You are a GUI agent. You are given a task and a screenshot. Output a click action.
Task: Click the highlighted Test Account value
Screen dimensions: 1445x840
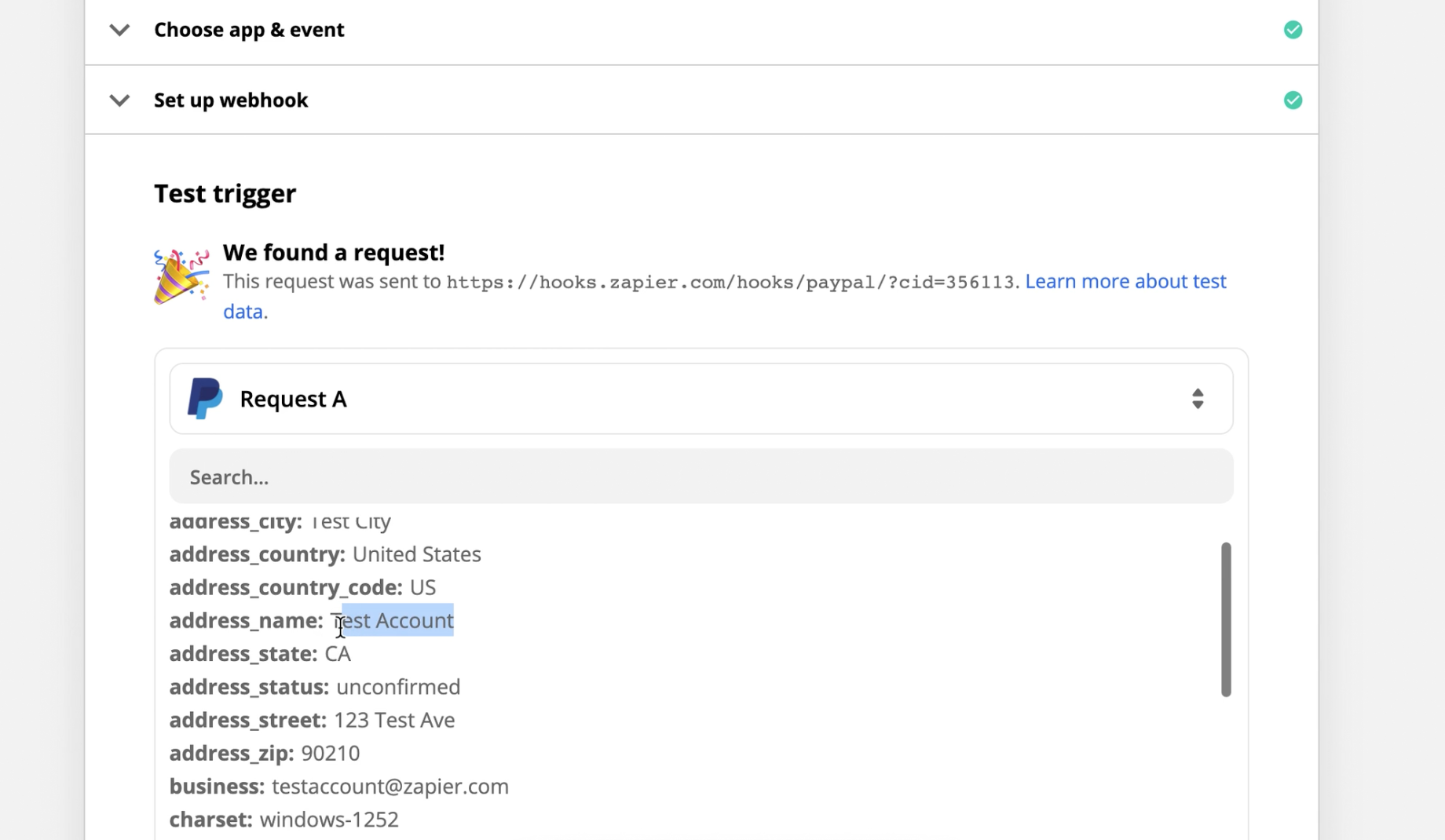coord(397,620)
